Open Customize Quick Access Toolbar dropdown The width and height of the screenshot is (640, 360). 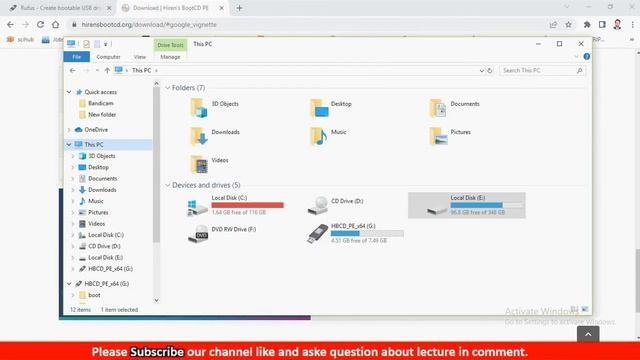[x=106, y=44]
